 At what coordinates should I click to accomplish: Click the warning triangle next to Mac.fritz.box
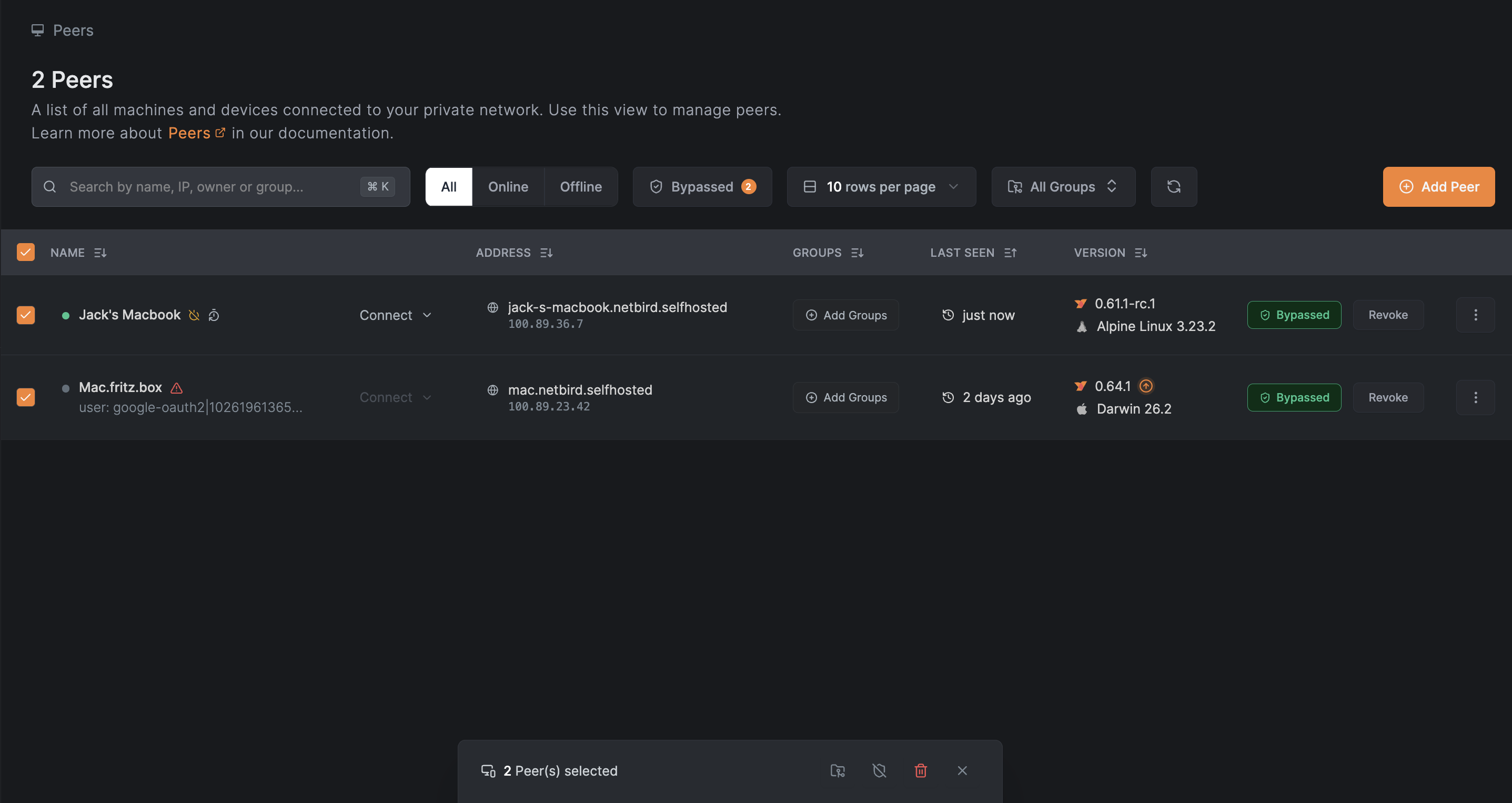177,388
